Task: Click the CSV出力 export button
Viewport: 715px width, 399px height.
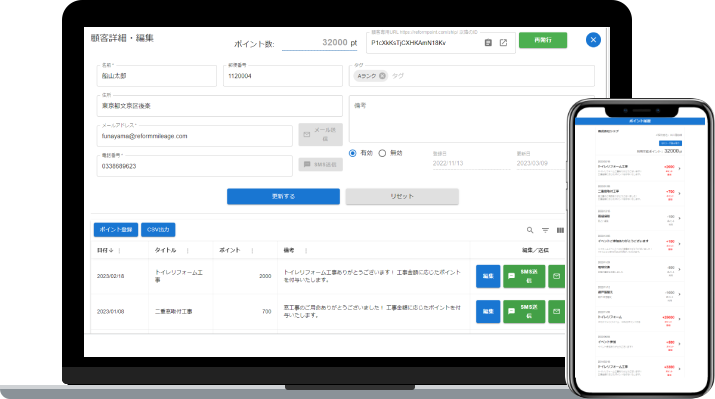Action: (x=158, y=230)
